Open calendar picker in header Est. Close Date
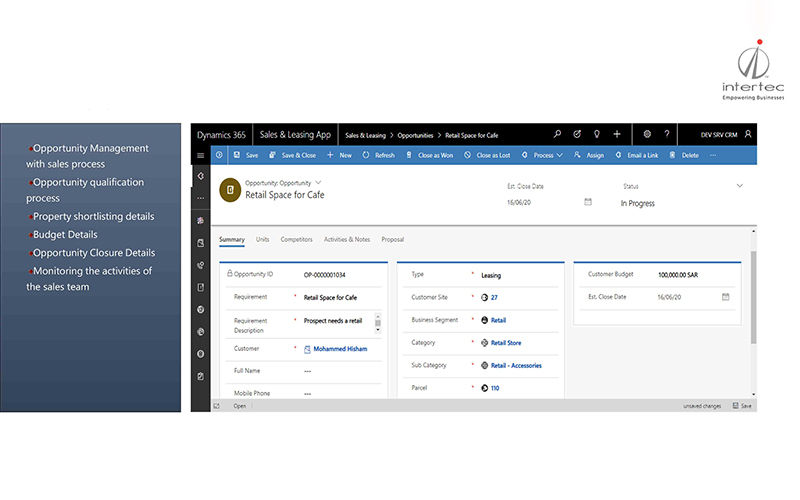The height and width of the screenshot is (500, 800). point(588,202)
